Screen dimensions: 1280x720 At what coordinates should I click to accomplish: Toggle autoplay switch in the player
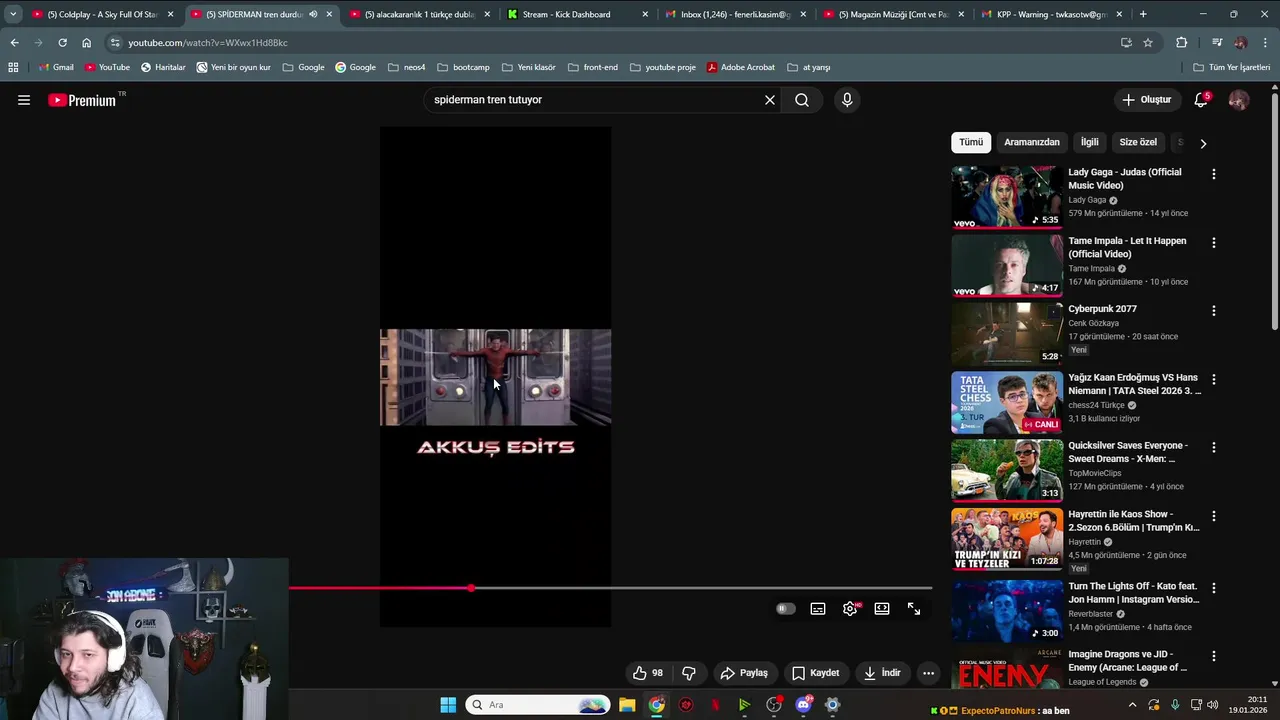pyautogui.click(x=786, y=609)
